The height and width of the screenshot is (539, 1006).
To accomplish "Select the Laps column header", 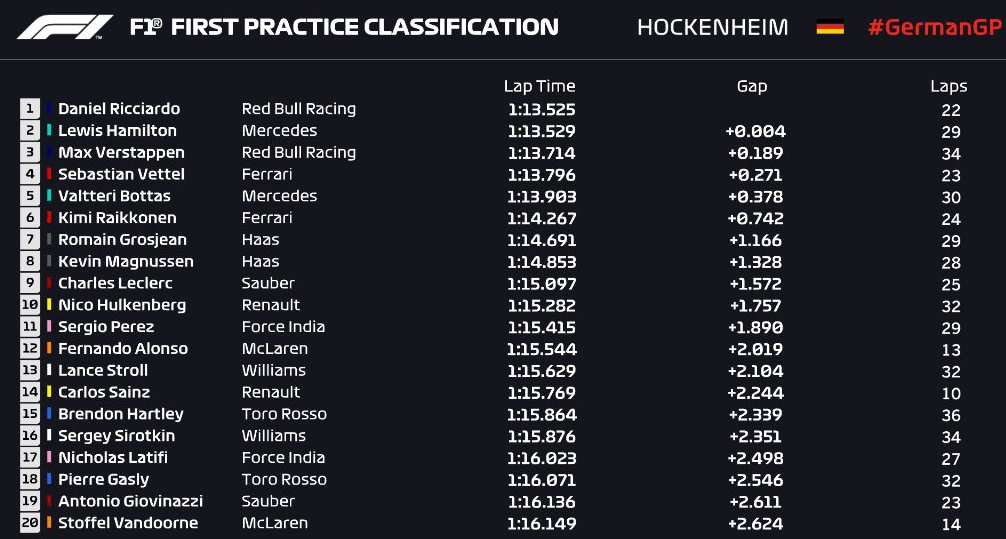I will 949,87.
